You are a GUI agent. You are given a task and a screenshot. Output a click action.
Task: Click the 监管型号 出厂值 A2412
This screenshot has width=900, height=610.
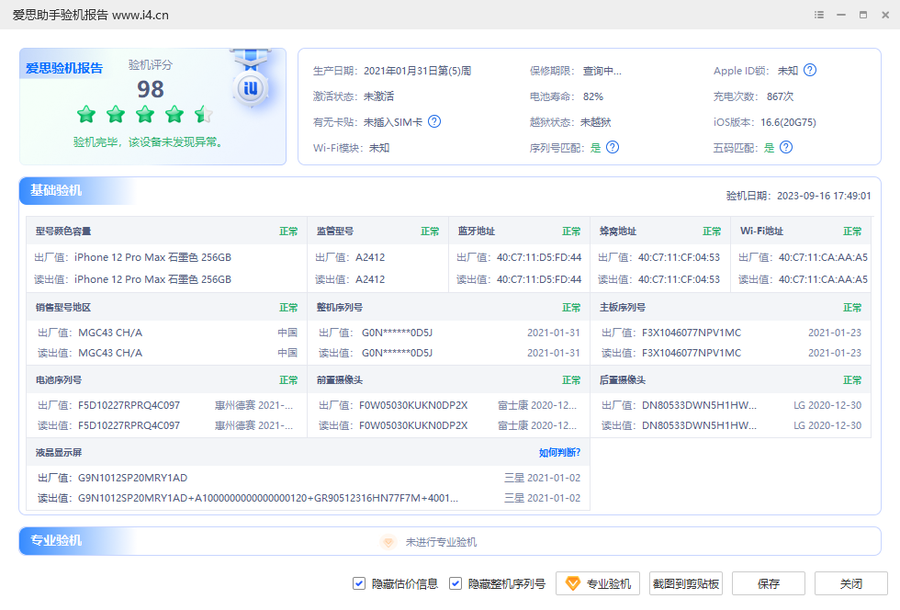pos(370,257)
